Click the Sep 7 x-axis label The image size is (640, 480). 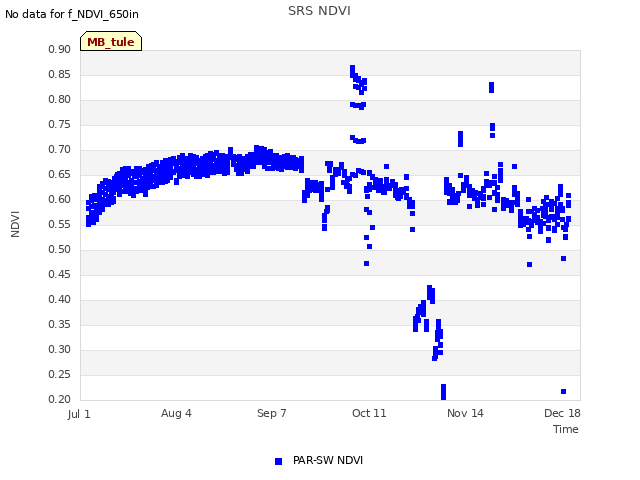click(271, 413)
